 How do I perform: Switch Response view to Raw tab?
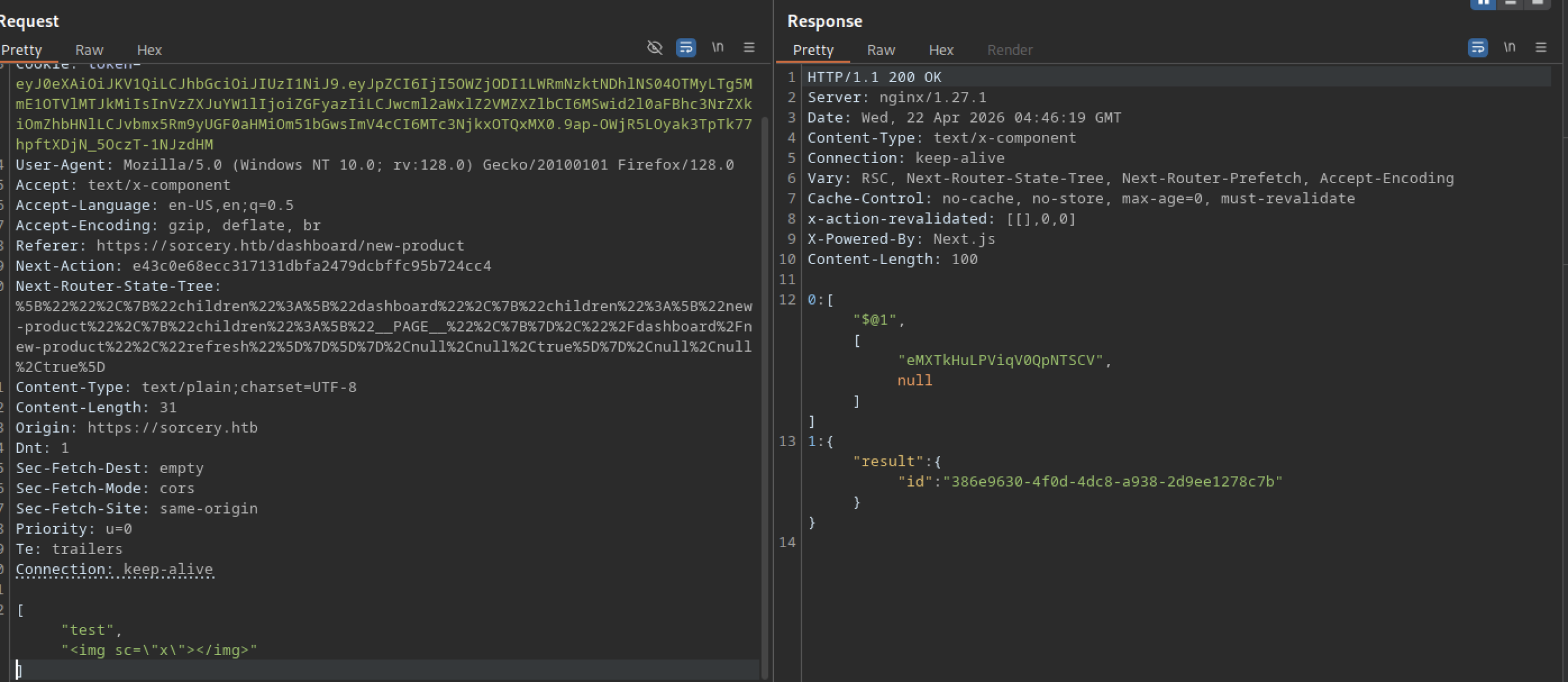tap(881, 50)
